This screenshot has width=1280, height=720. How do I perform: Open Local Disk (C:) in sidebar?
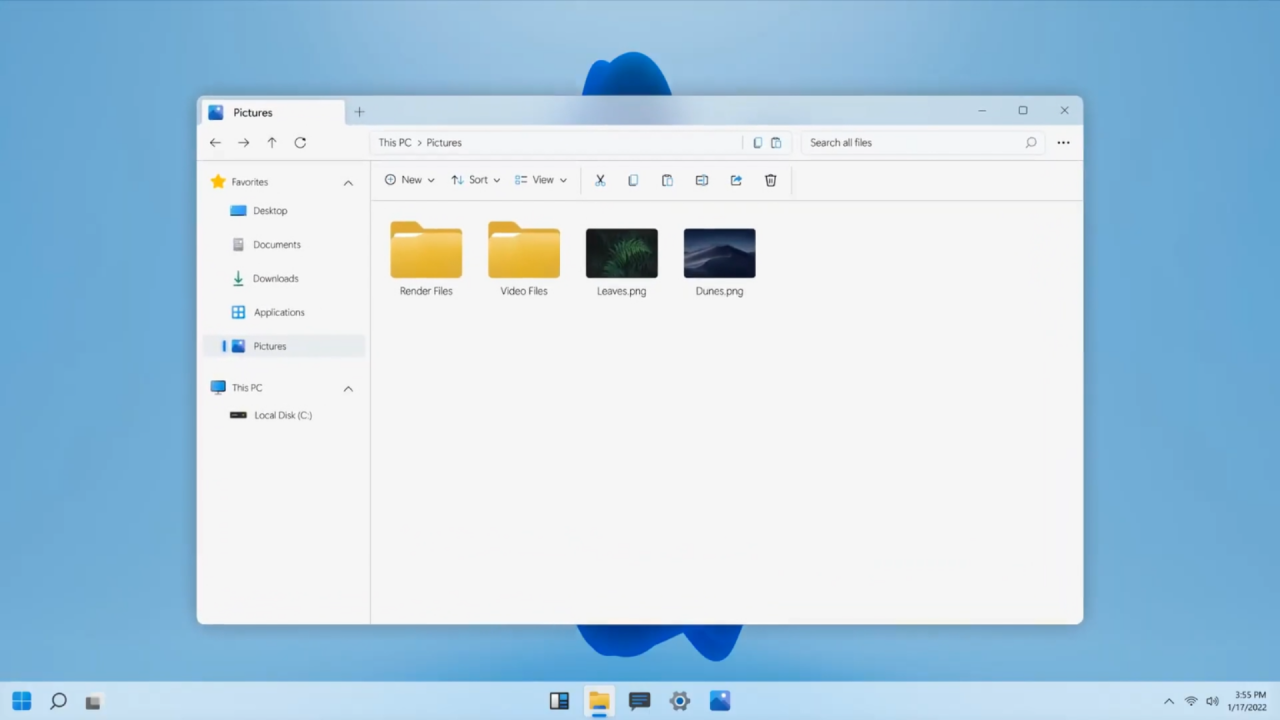pyautogui.click(x=284, y=415)
